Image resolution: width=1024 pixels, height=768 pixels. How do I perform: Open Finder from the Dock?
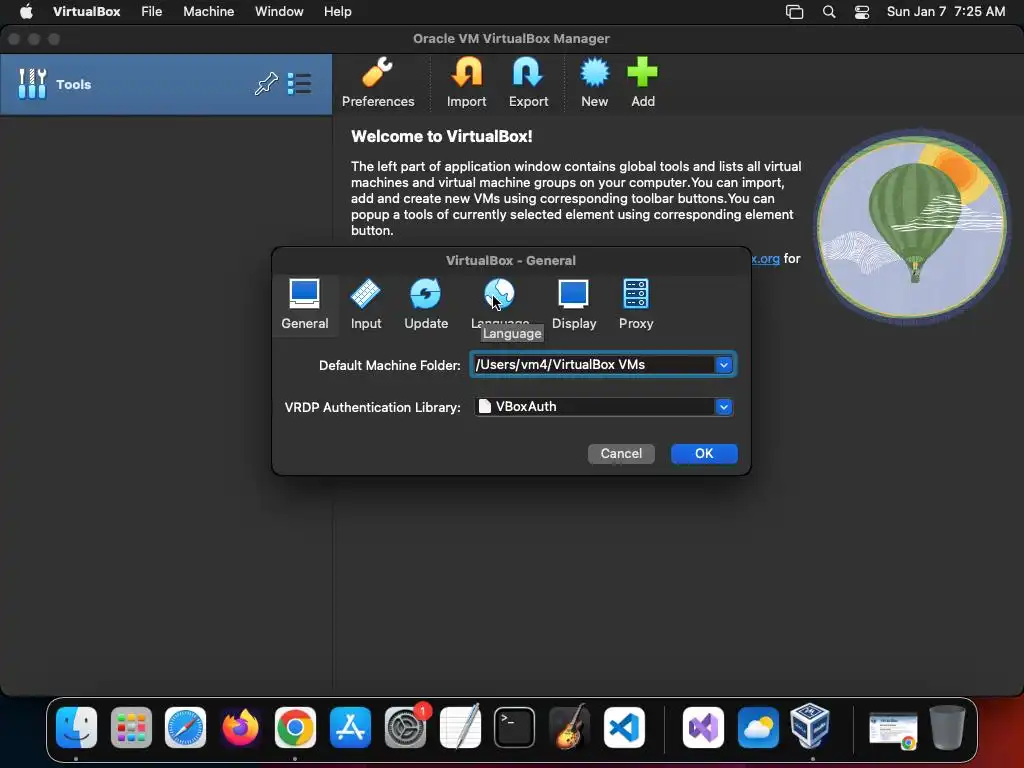76,727
